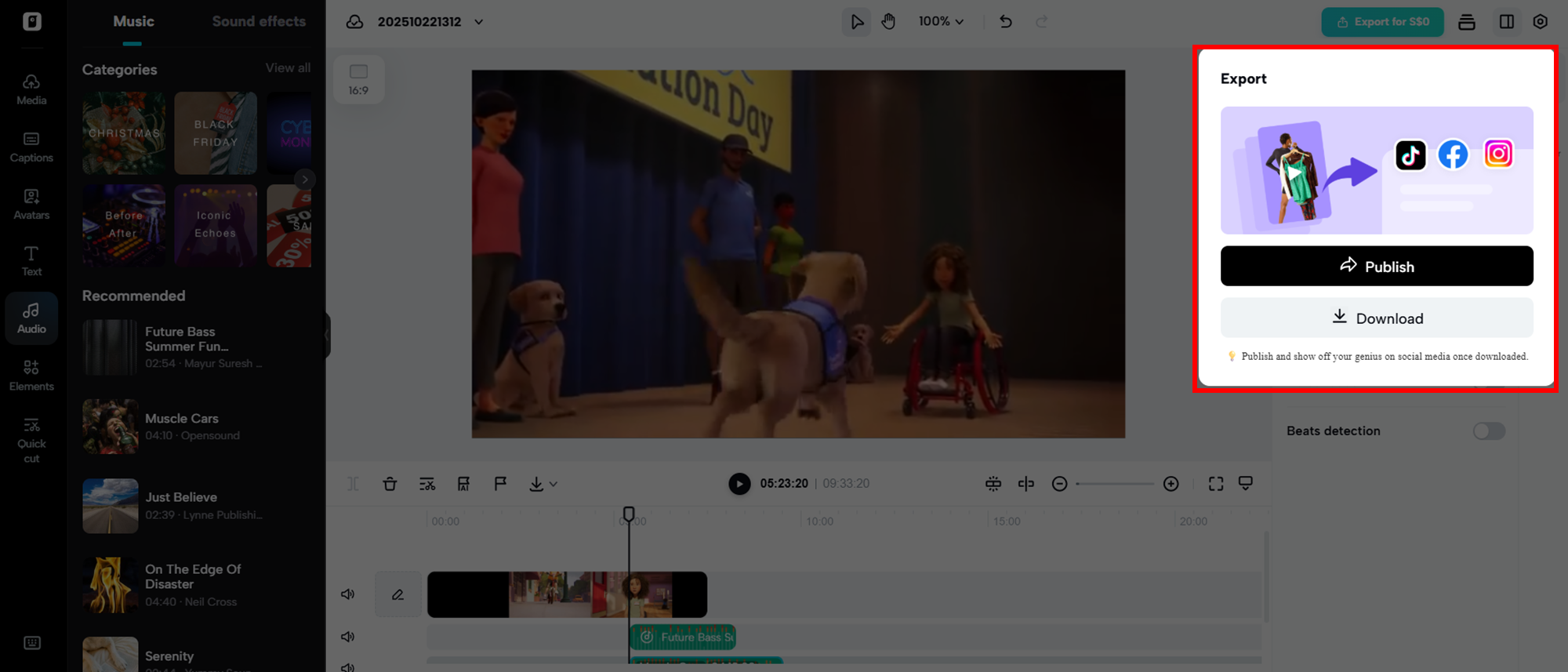Select the pointer selection tool

pos(857,22)
